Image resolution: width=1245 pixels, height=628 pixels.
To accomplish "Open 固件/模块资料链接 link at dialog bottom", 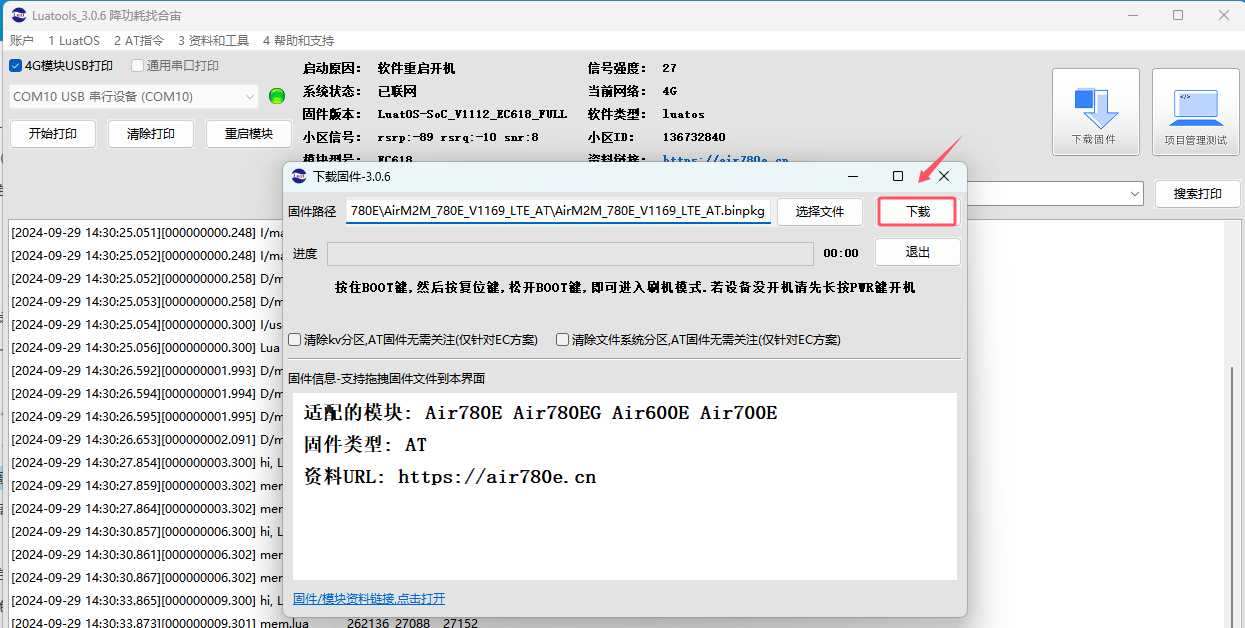I will coord(369,599).
